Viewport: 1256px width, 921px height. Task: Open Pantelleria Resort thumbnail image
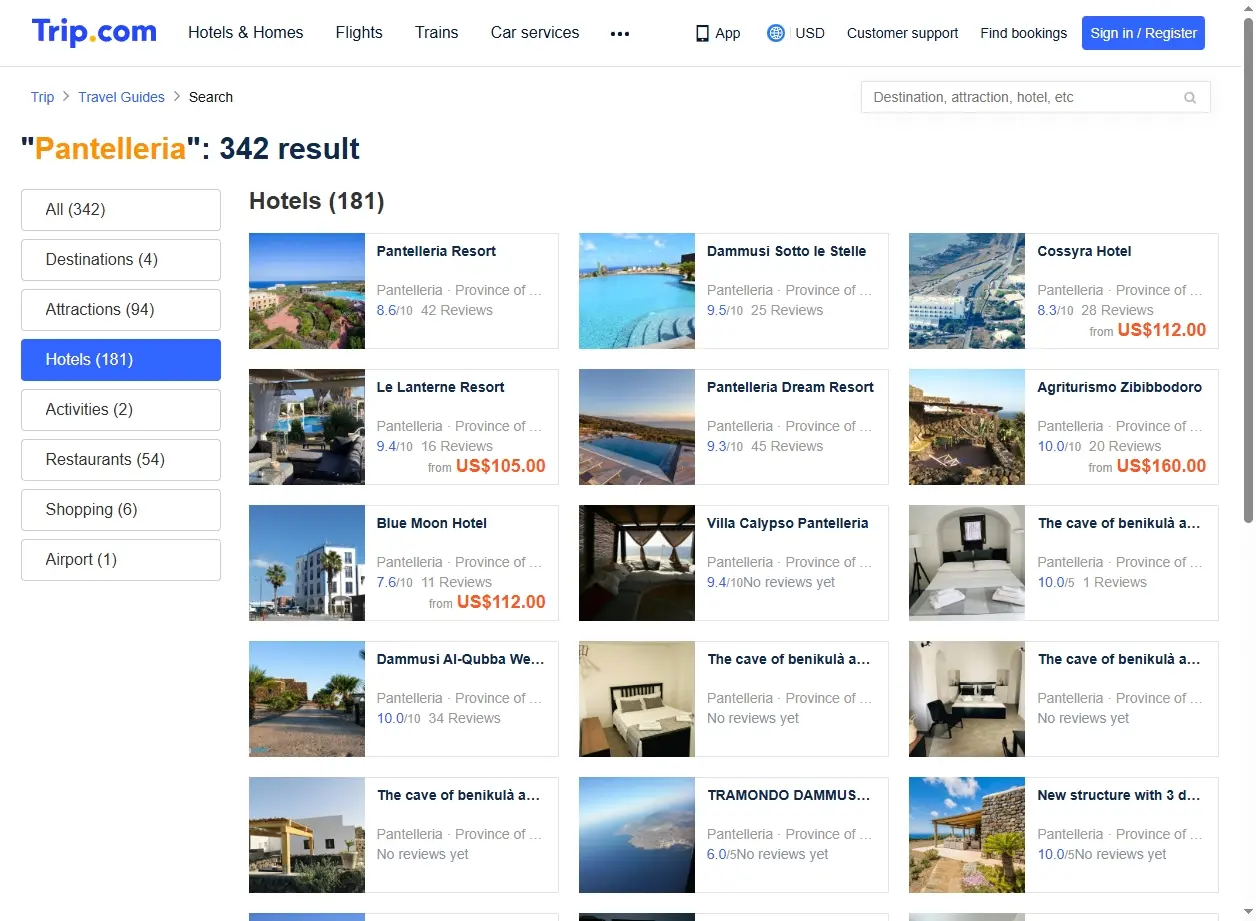coord(307,291)
